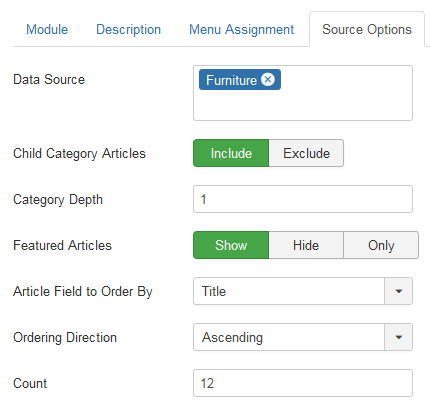The height and width of the screenshot is (419, 430).
Task: Click the Category Depth input field
Action: (303, 199)
